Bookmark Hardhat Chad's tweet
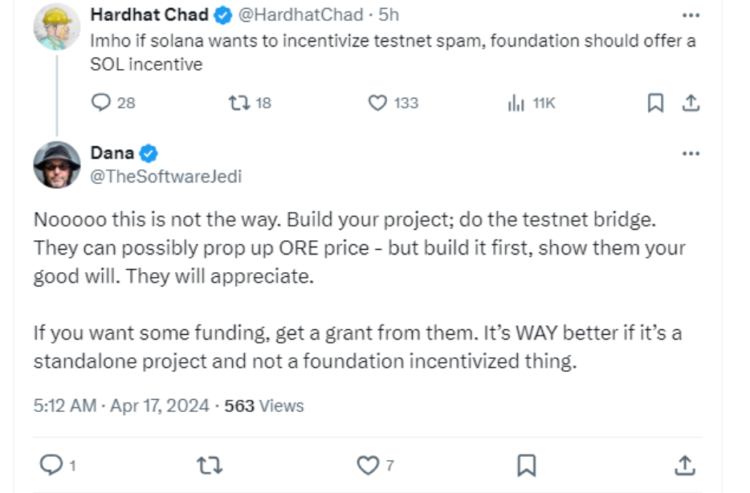Screen dimensions: 750x493 (x=655, y=102)
